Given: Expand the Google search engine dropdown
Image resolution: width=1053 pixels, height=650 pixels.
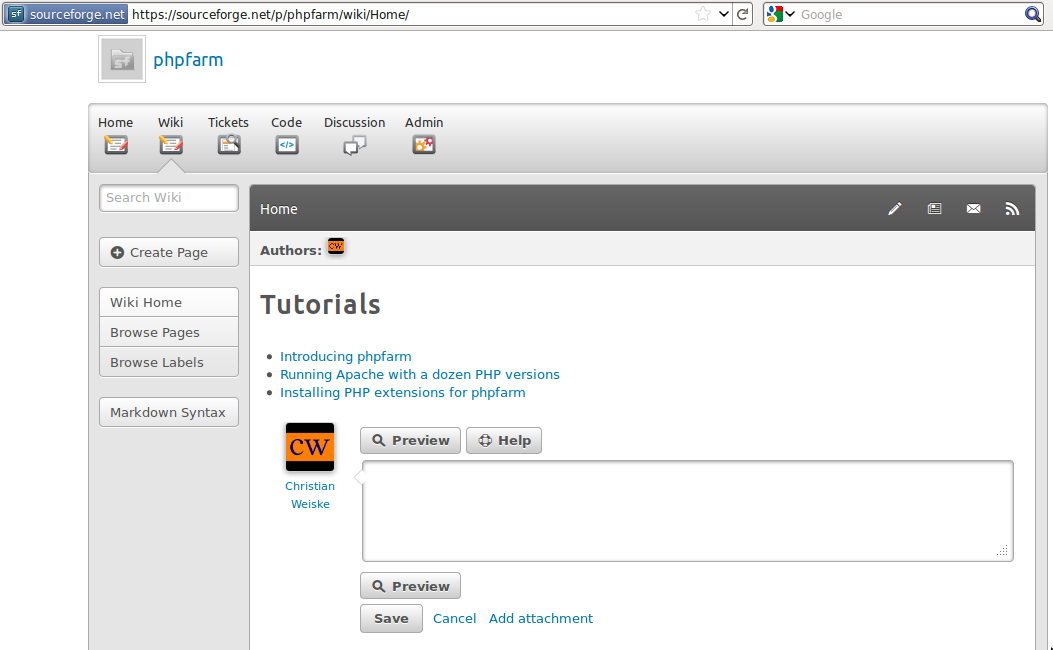Looking at the screenshot, I should tap(781, 14).
